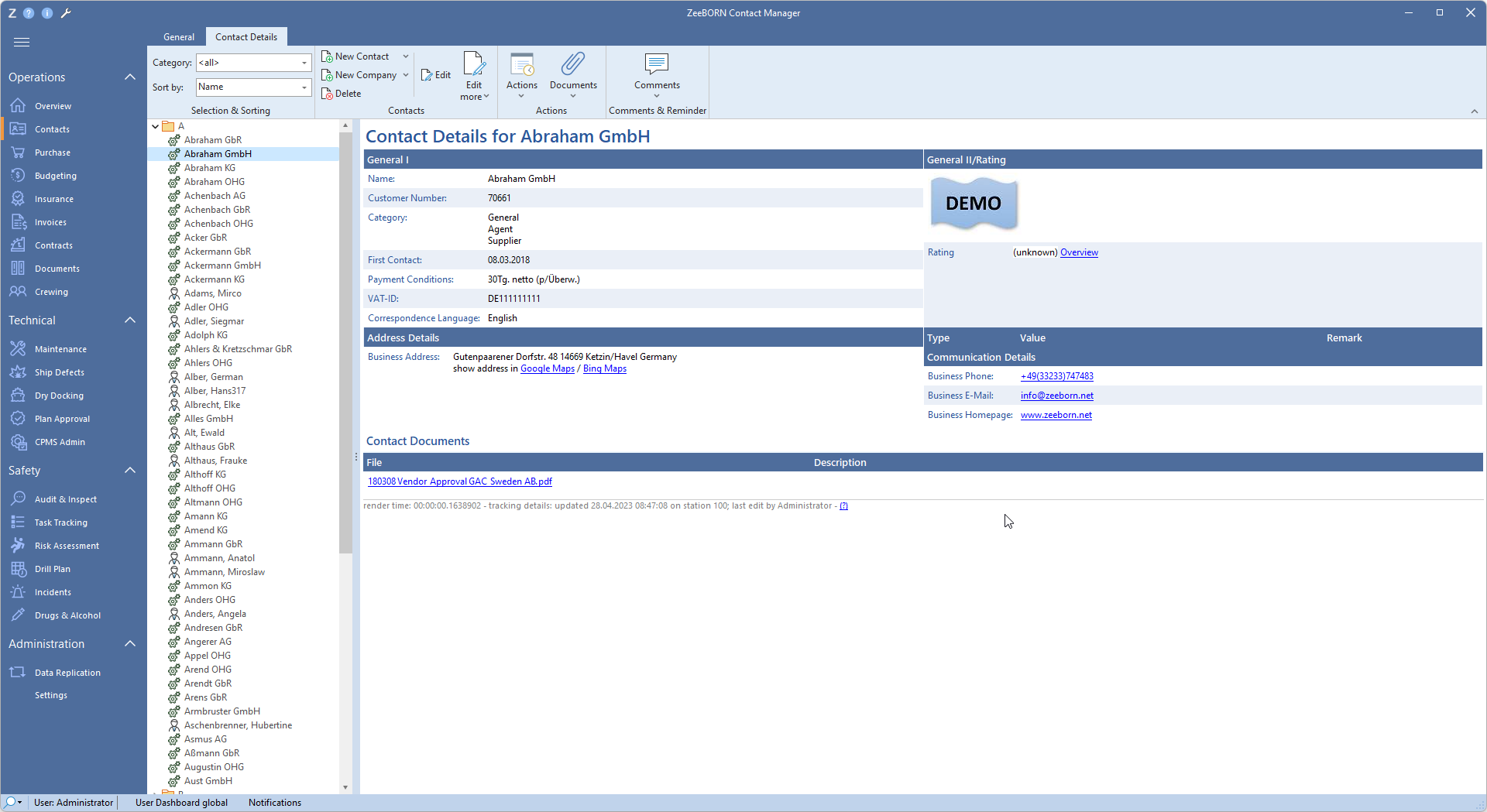Click the Edit more document icon

click(474, 65)
